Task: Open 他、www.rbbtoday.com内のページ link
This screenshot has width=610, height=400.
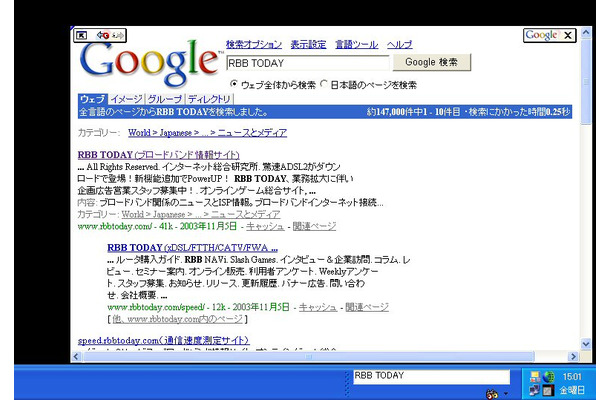Action: 178,319
